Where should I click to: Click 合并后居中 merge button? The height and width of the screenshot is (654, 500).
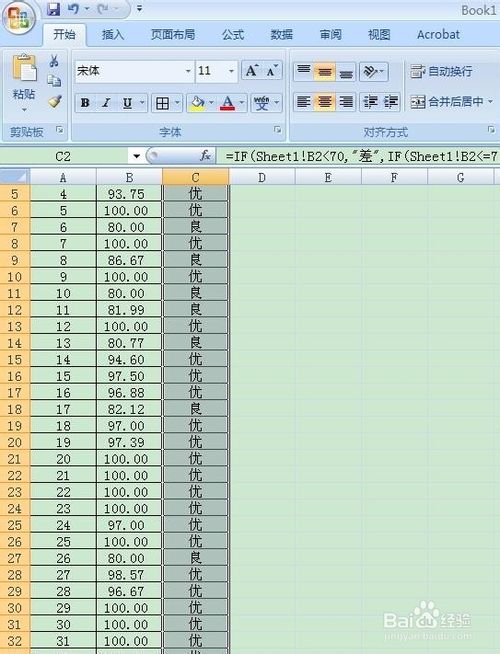446,102
